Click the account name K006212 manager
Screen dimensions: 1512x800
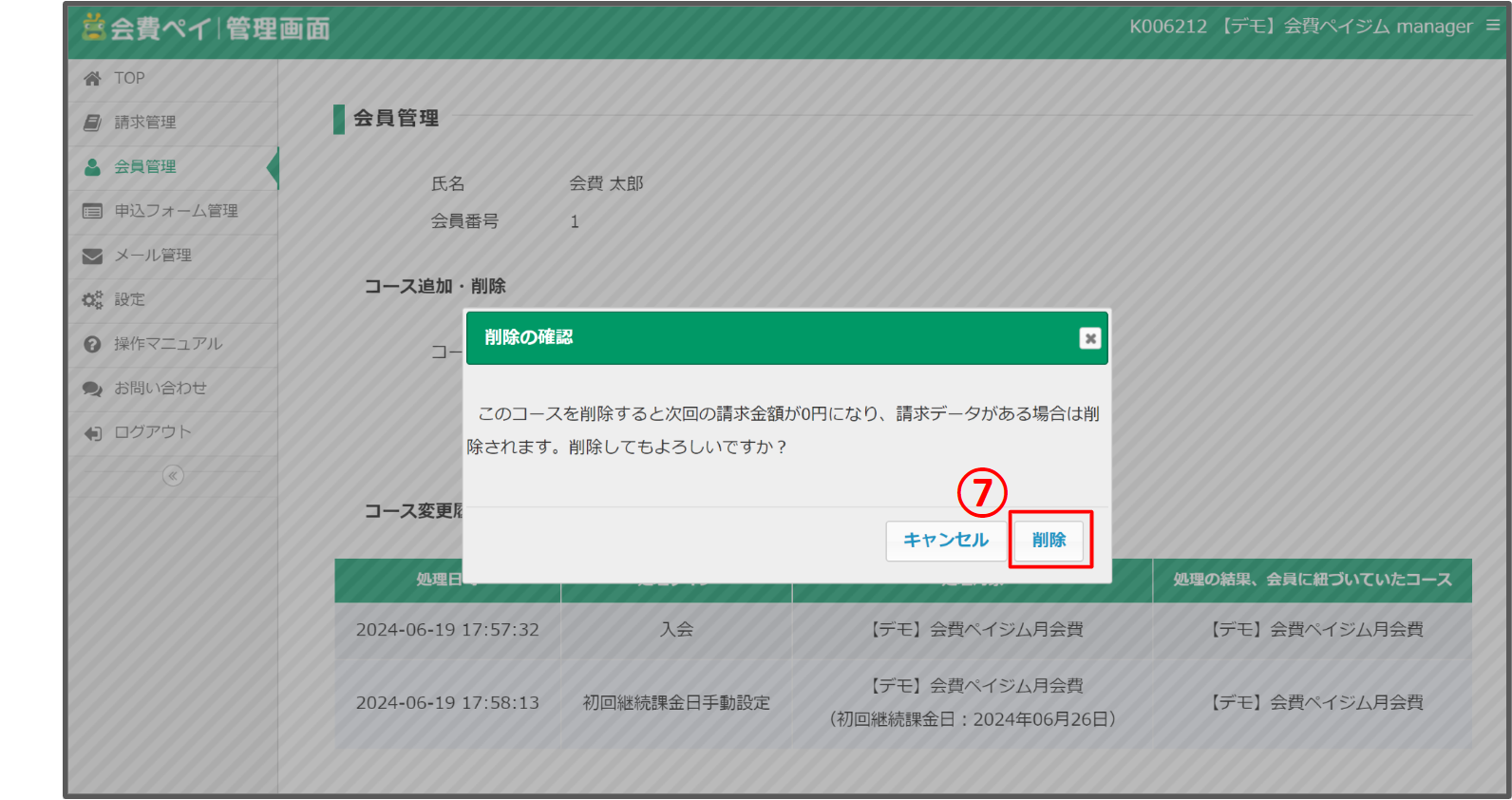click(1300, 27)
